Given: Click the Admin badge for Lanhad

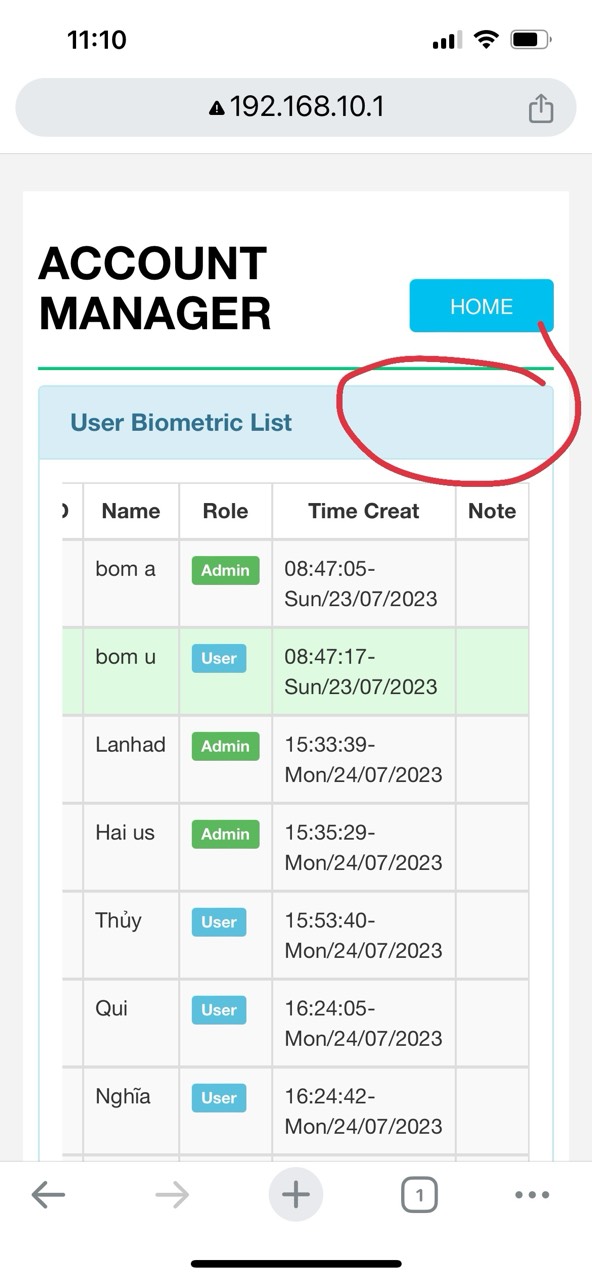Looking at the screenshot, I should pos(225,746).
